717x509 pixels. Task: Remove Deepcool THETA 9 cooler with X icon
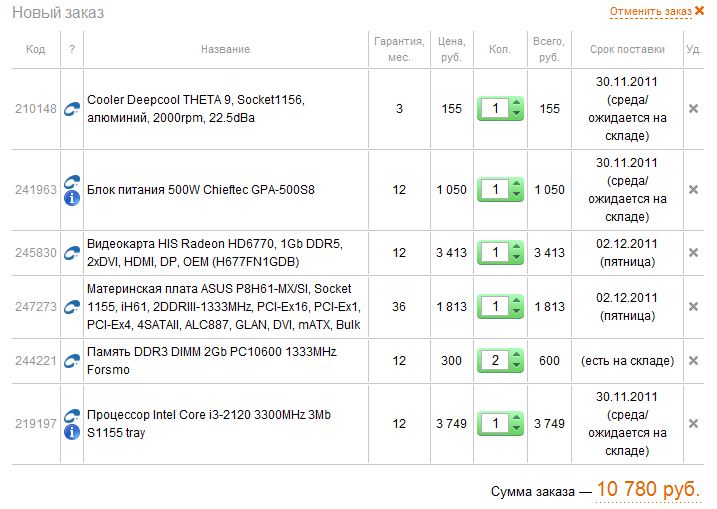pos(694,109)
